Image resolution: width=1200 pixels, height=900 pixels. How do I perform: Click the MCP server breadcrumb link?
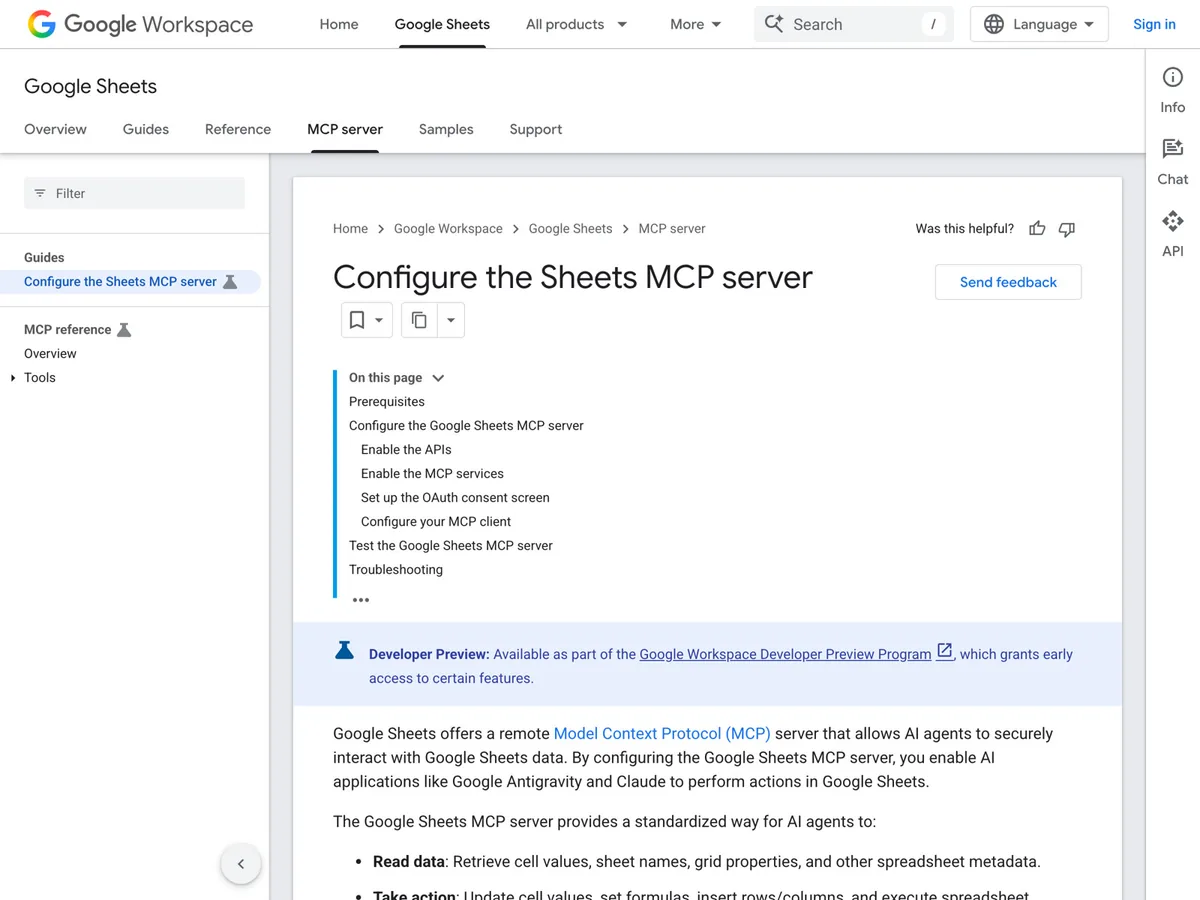point(672,229)
